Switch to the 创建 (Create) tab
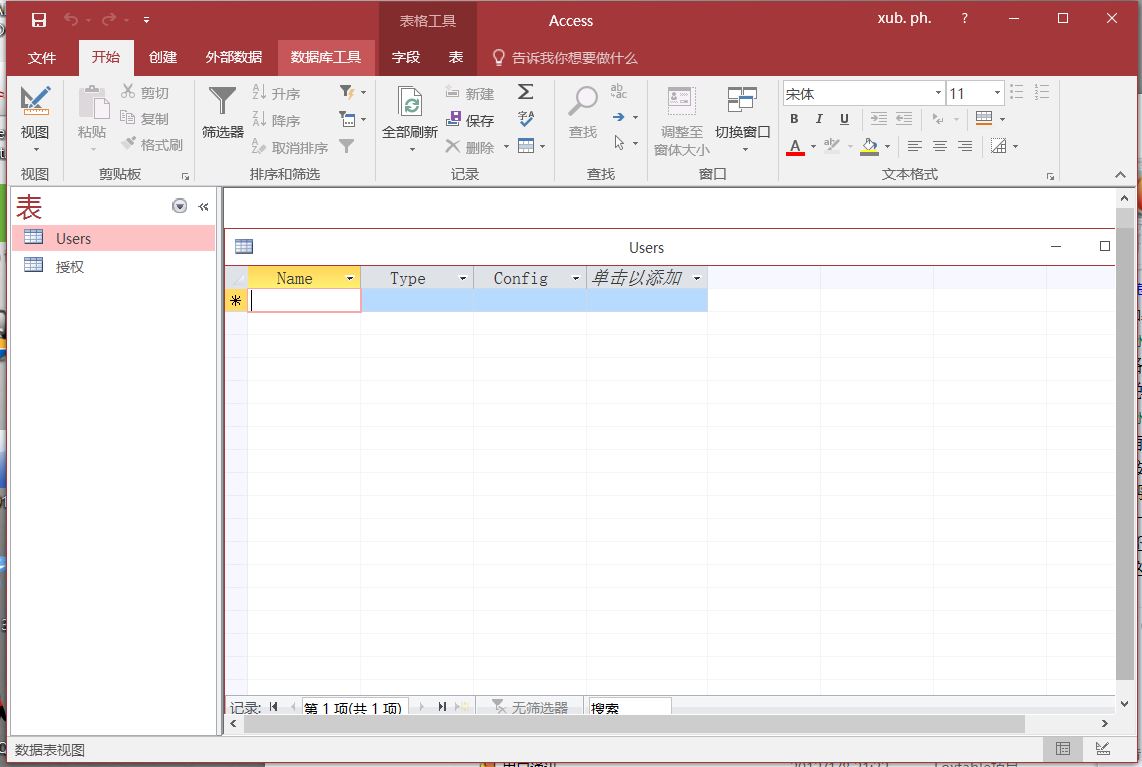This screenshot has height=767, width=1142. (x=163, y=58)
